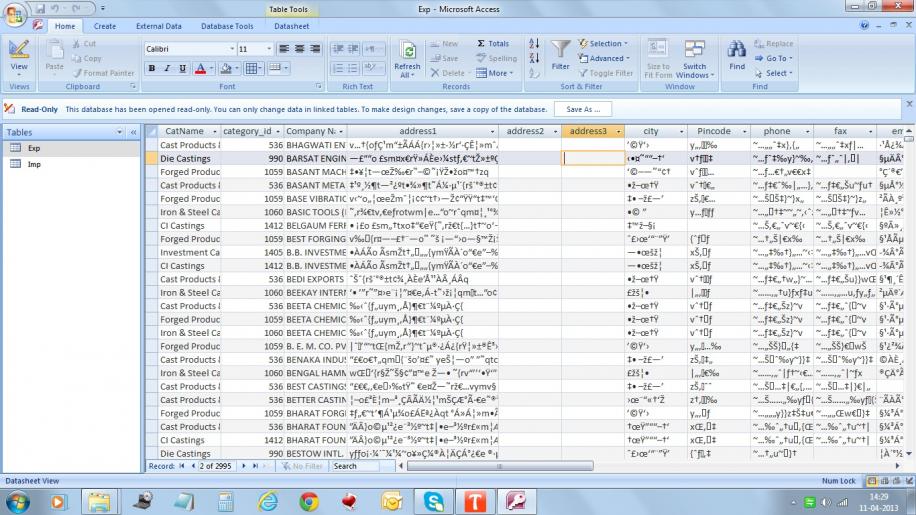Click the Office button logo
Image resolution: width=916 pixels, height=515 pixels.
coord(15,14)
